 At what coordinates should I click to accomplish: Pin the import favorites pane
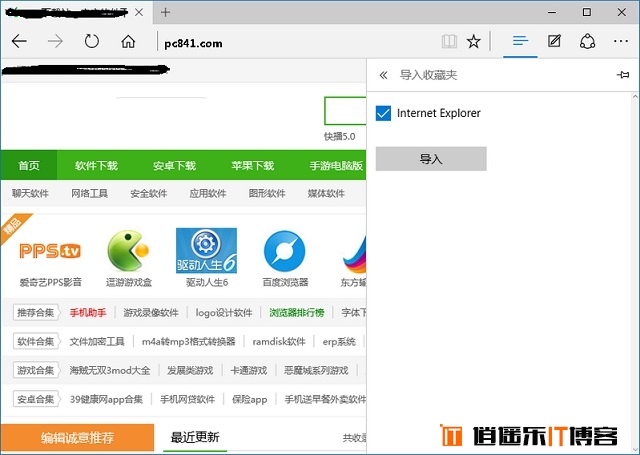(x=622, y=75)
